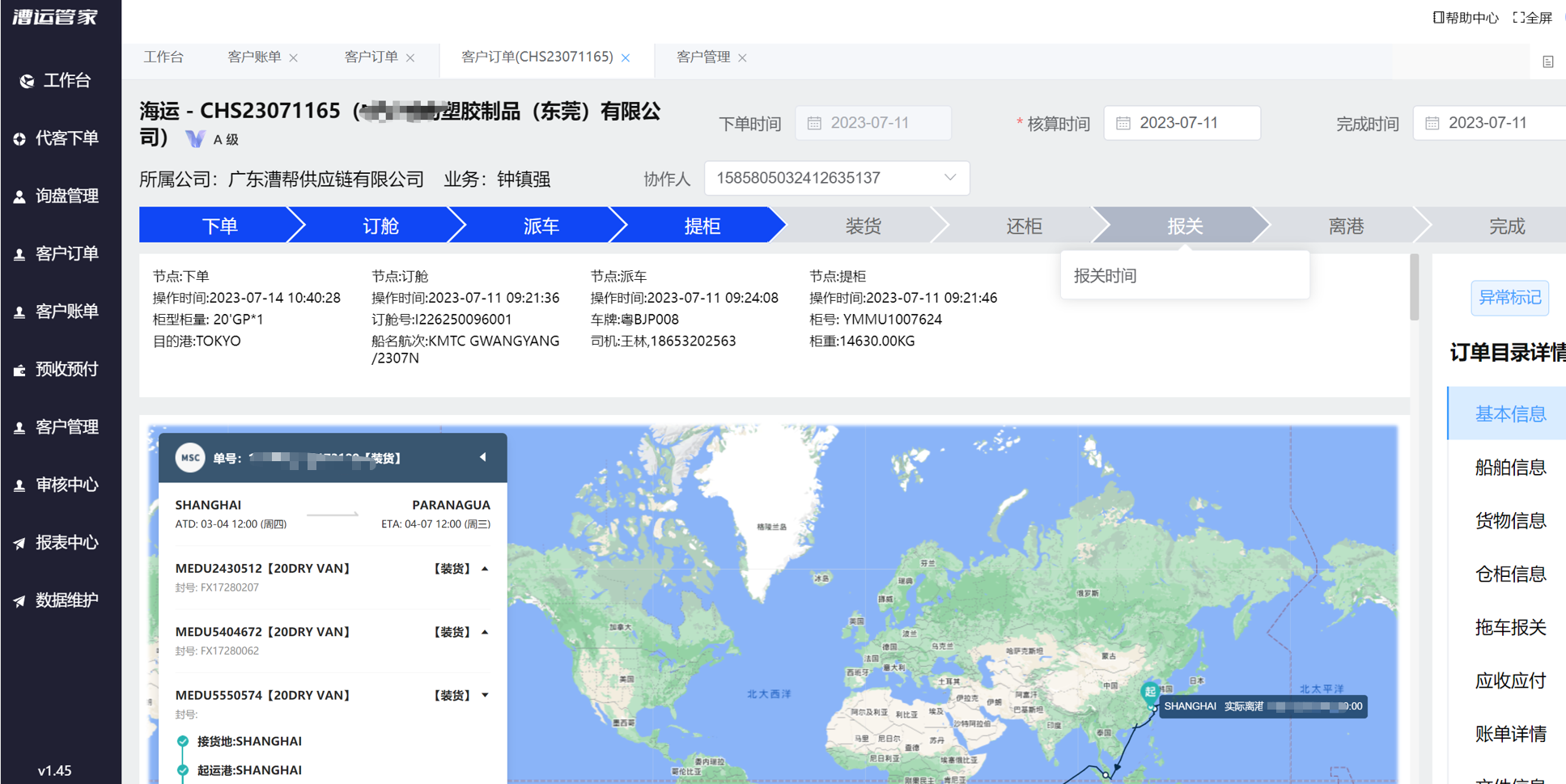Click the 离港 progress step
Viewport: 1566px width, 784px height.
pos(1346,226)
